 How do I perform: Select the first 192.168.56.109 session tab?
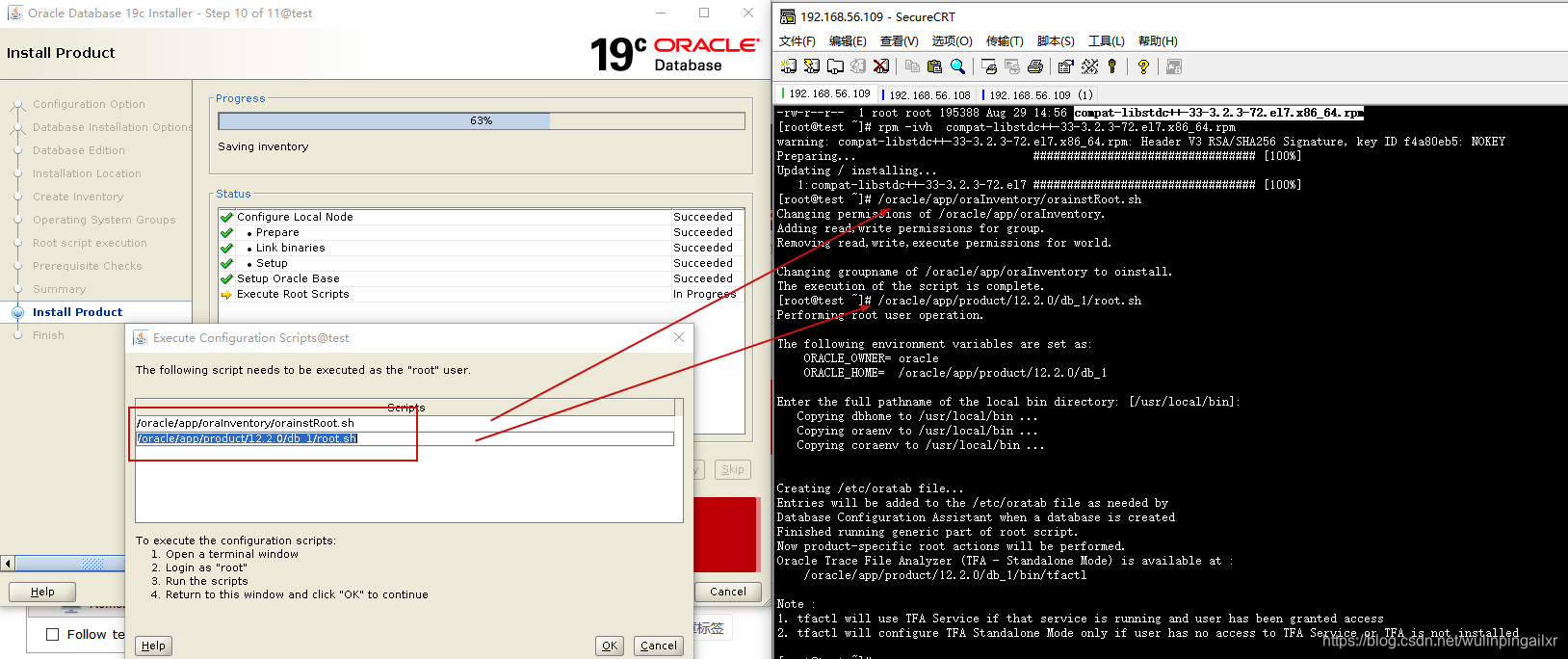pos(828,93)
